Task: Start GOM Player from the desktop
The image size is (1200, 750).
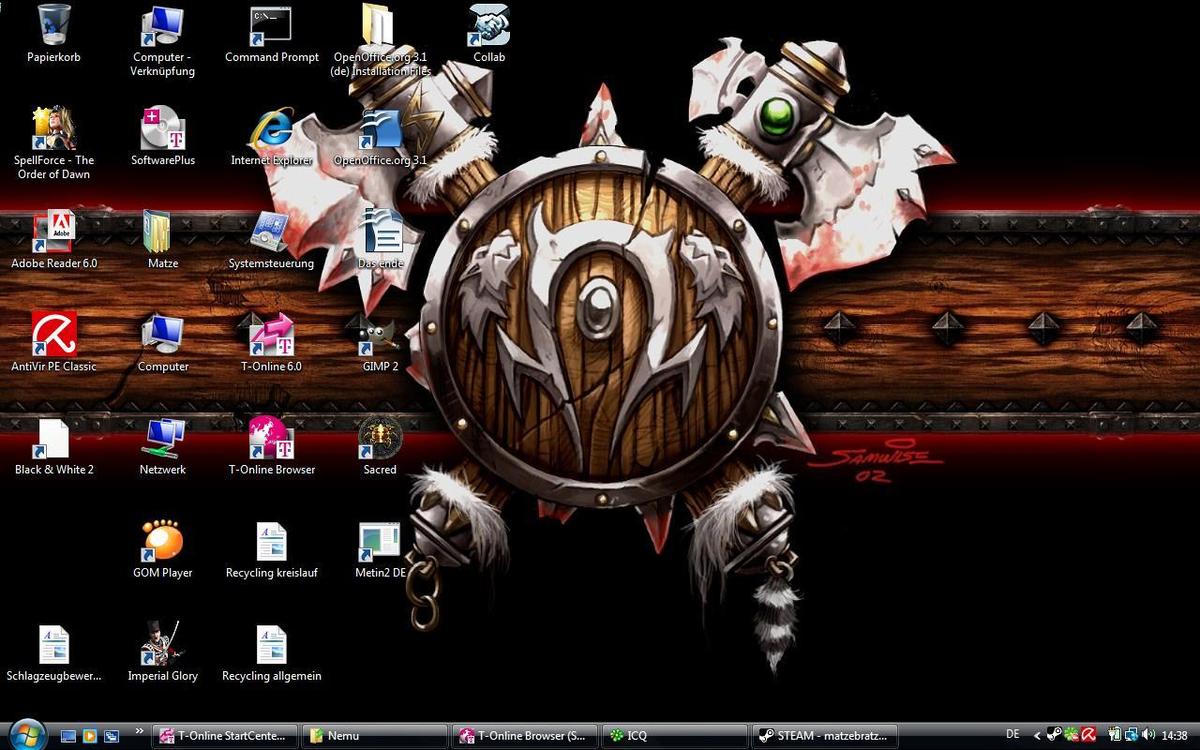Action: pyautogui.click(x=163, y=549)
